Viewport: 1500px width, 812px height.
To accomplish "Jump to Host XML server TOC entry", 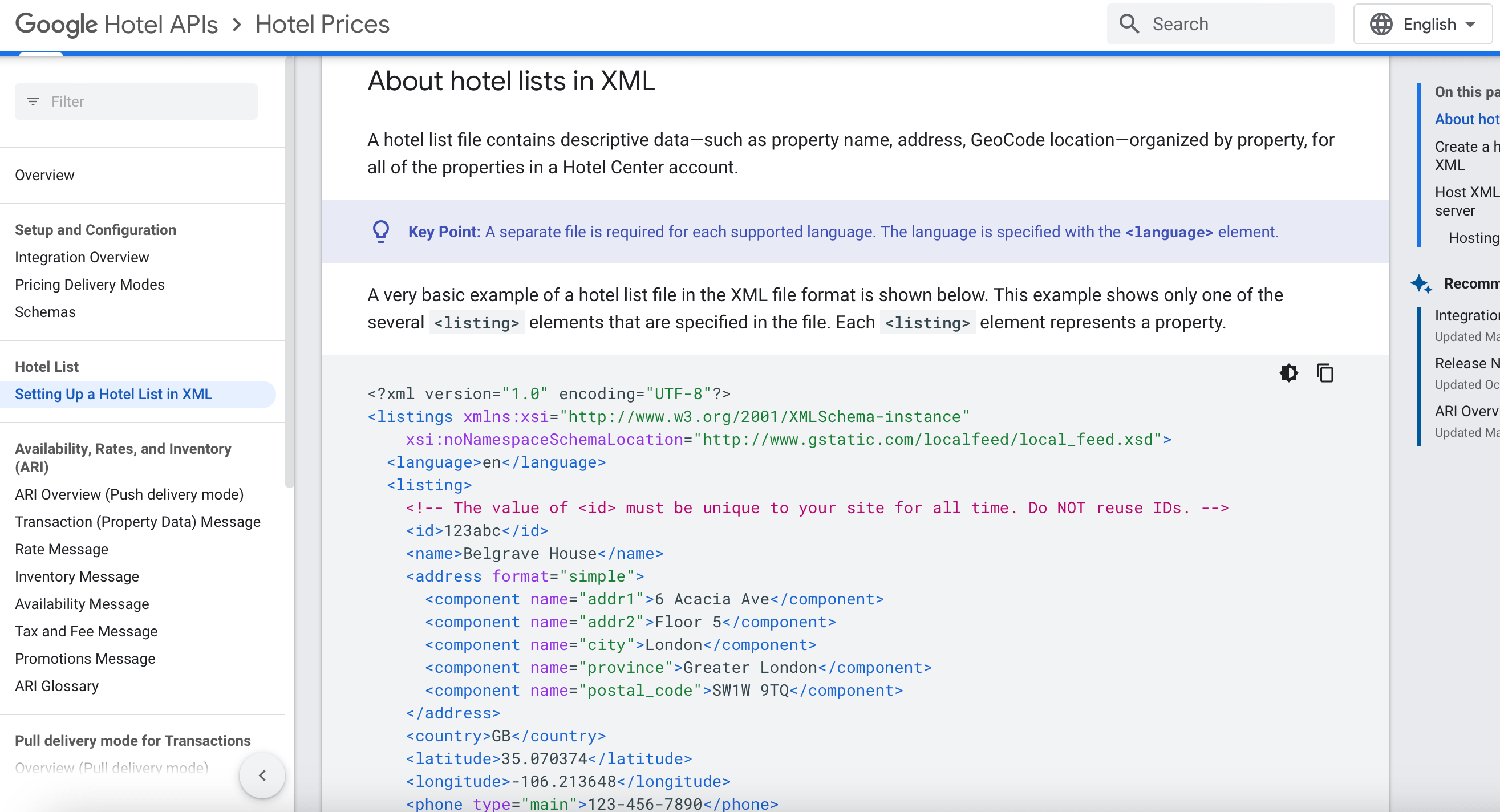I will 1467,201.
